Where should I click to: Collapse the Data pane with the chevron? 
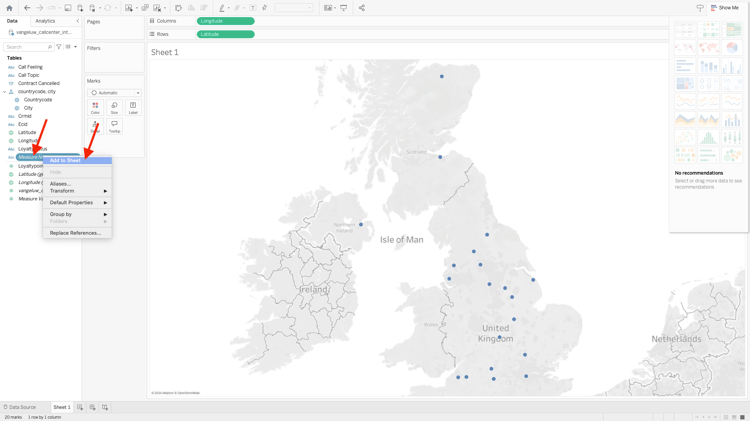tap(77, 21)
